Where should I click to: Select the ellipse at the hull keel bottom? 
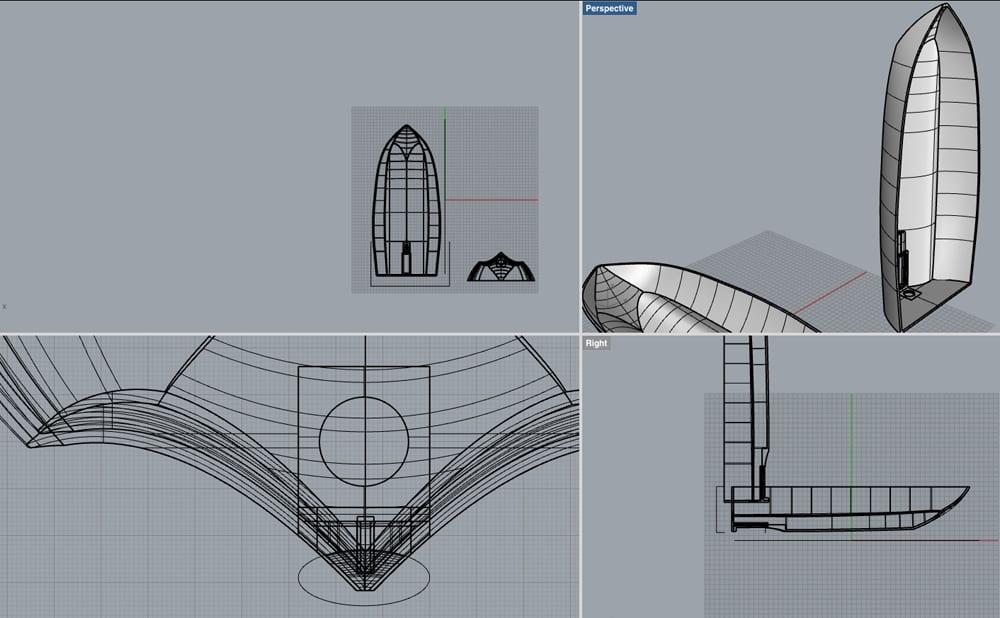point(364,577)
